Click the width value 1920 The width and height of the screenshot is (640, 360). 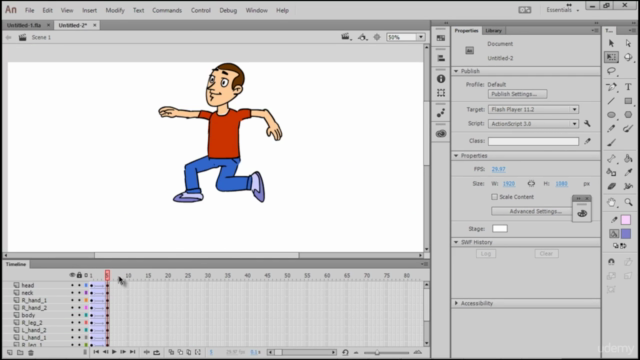509,184
